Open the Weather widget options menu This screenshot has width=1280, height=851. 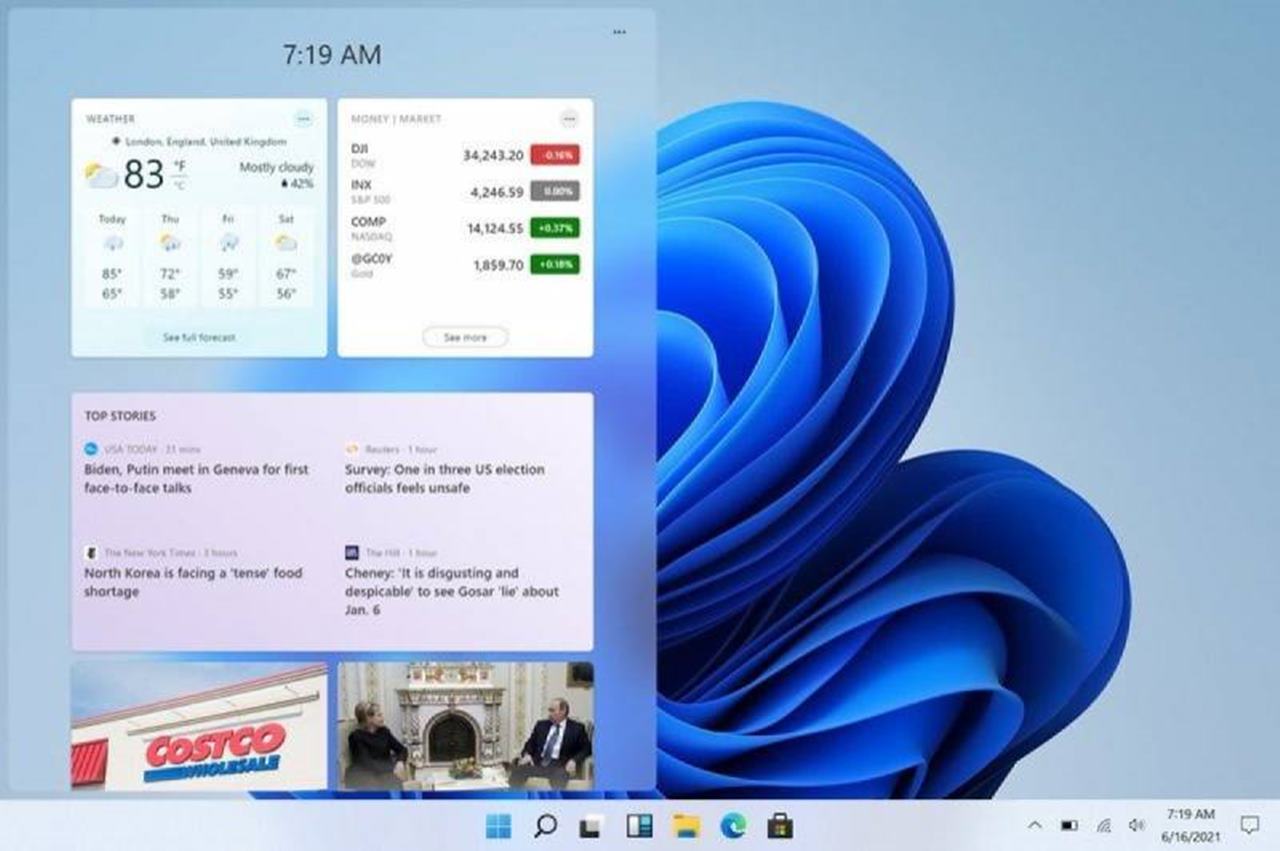click(303, 118)
